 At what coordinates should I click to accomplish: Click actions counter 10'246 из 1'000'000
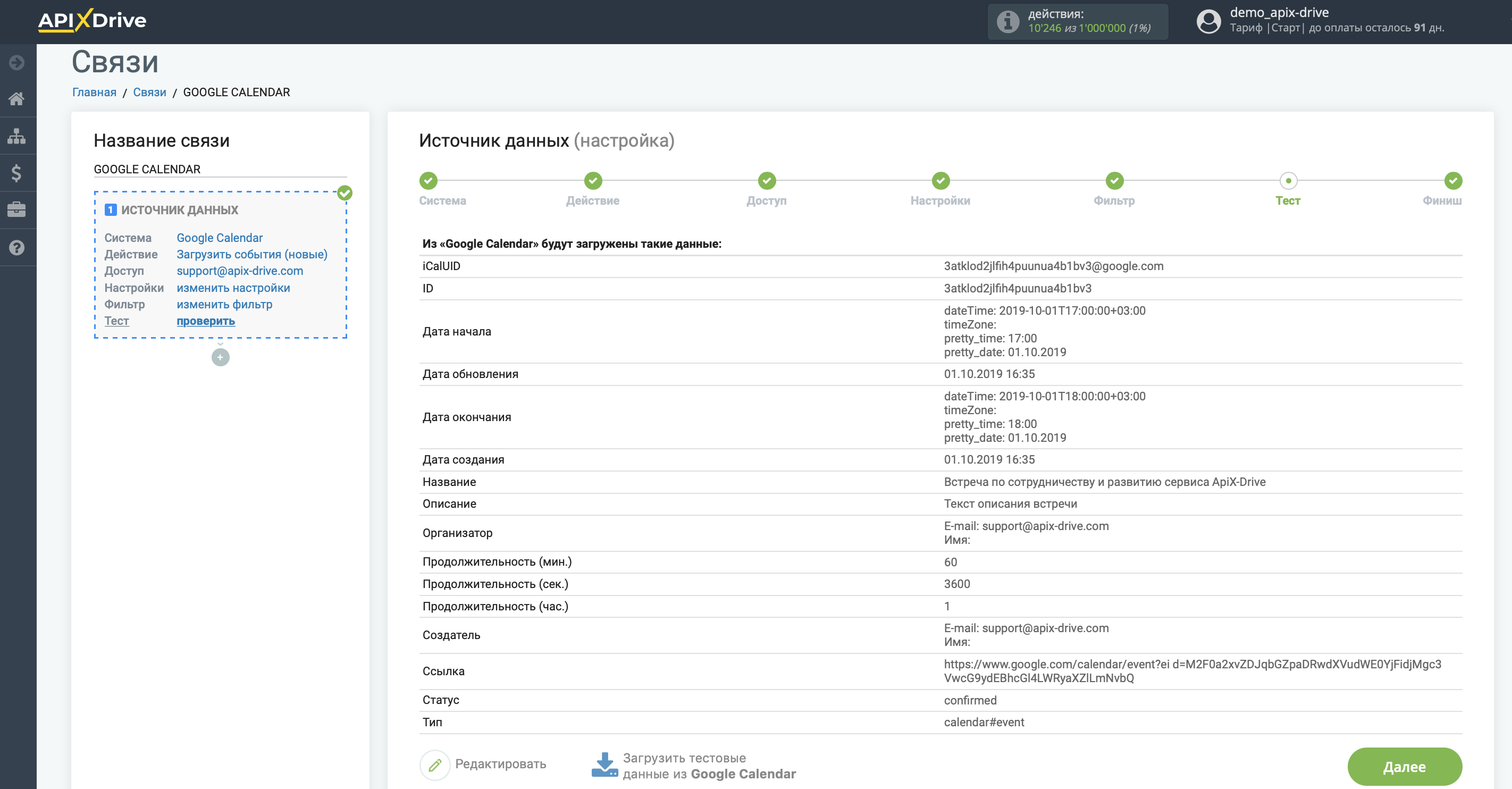[x=1089, y=28]
